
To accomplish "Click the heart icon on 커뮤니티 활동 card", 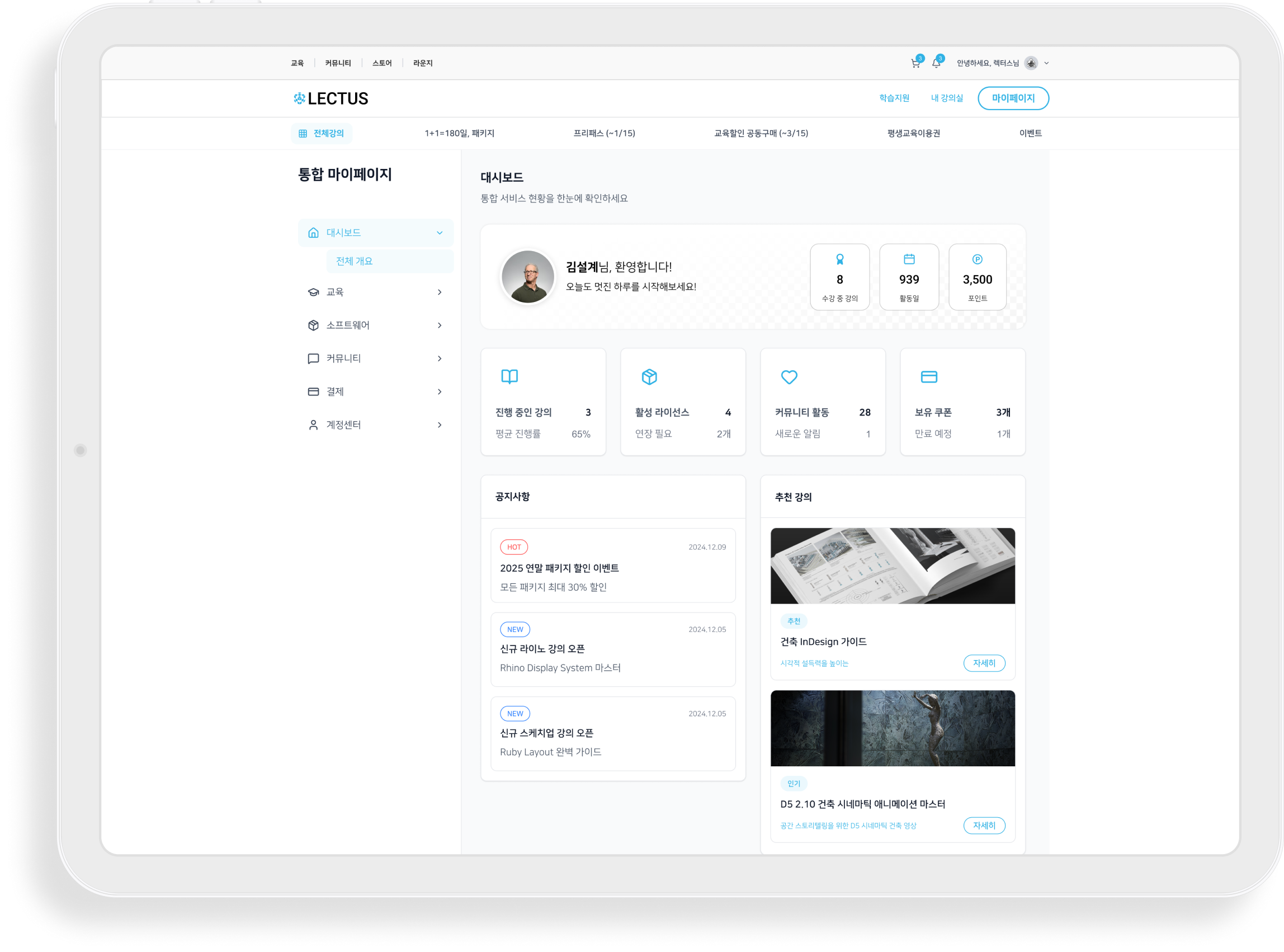I will coord(789,377).
